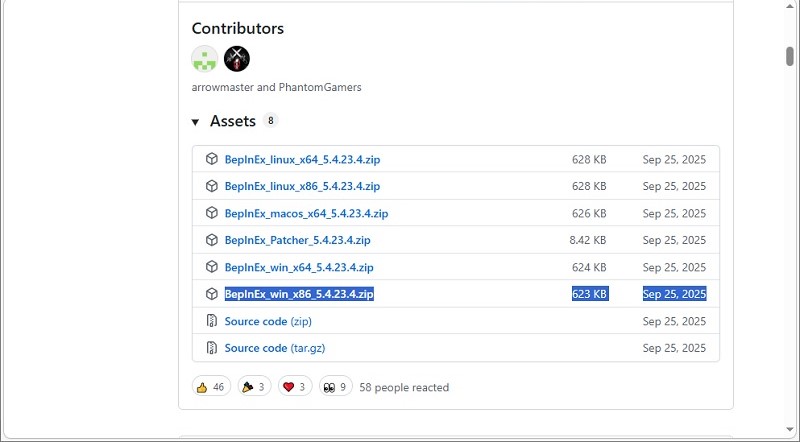This screenshot has width=800, height=442.
Task: Download BepInEx_win_x64_5.4.23.4.zip
Action: 299,267
